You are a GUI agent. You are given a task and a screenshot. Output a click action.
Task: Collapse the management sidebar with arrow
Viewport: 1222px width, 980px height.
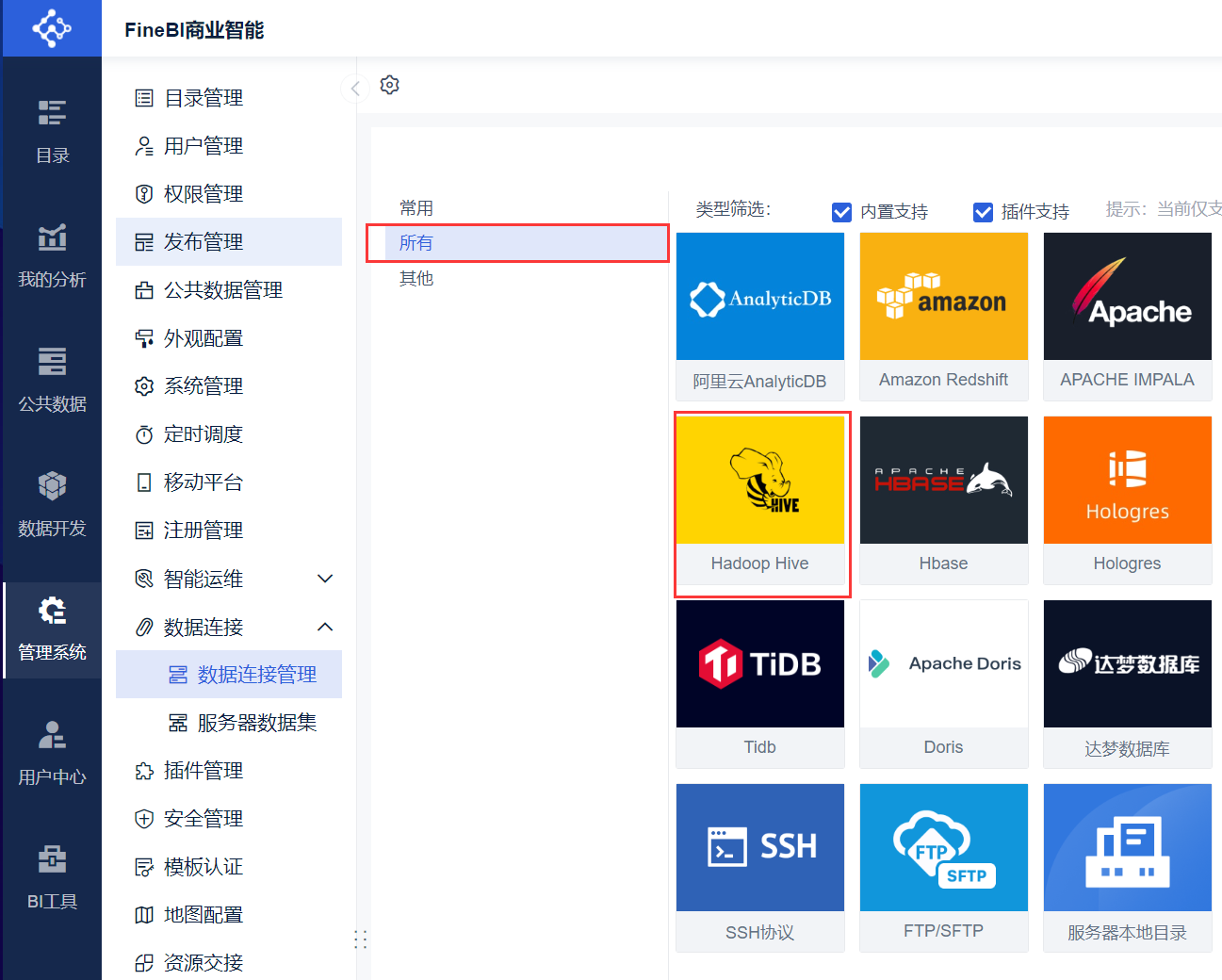pos(354,89)
